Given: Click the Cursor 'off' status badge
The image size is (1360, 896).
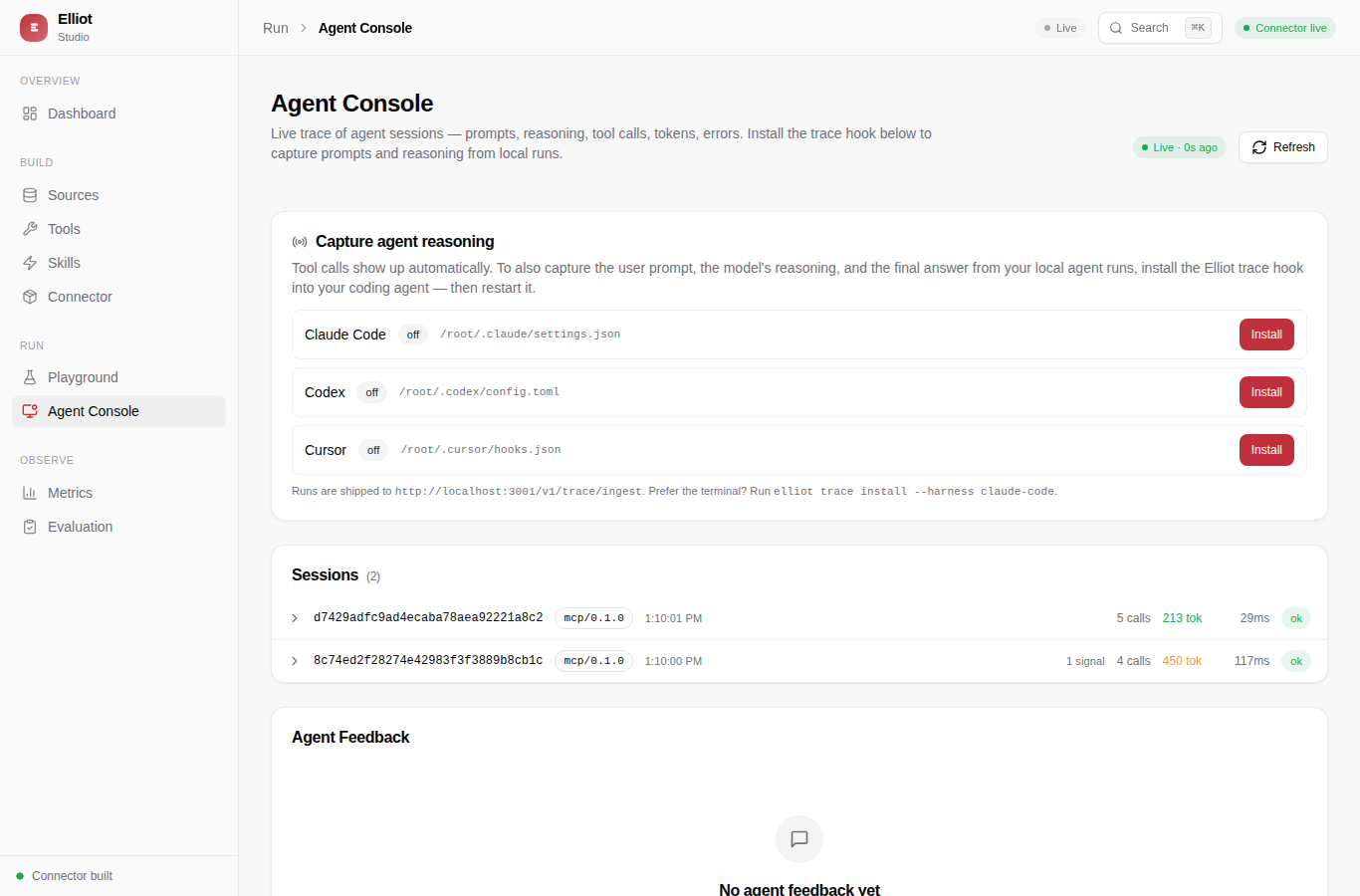Looking at the screenshot, I should tap(373, 450).
